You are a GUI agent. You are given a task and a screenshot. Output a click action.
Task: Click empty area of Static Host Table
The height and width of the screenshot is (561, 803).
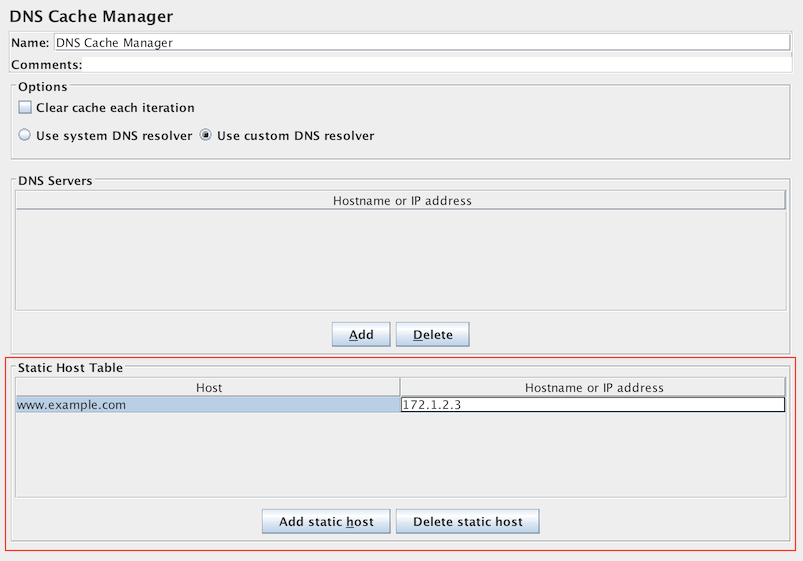401,455
